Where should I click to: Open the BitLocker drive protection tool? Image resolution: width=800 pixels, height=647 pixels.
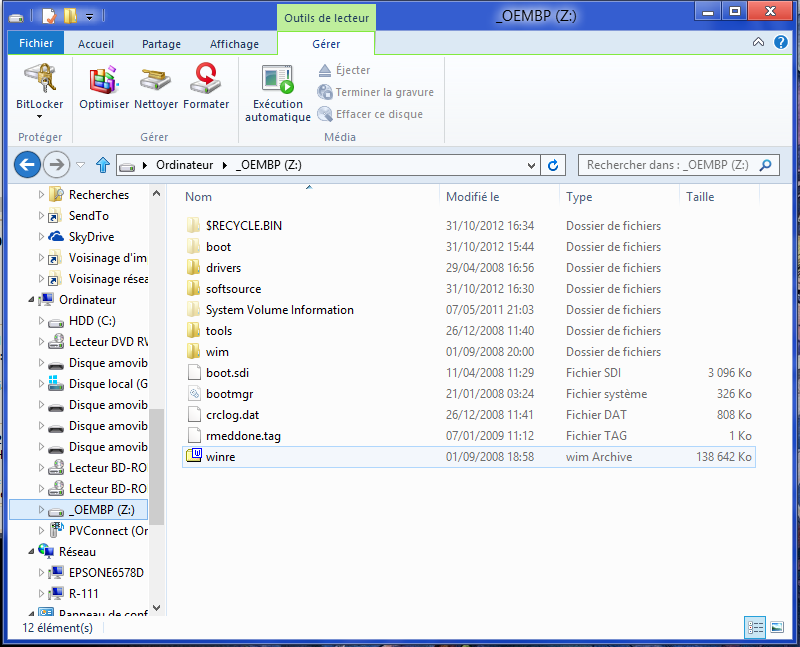point(40,87)
